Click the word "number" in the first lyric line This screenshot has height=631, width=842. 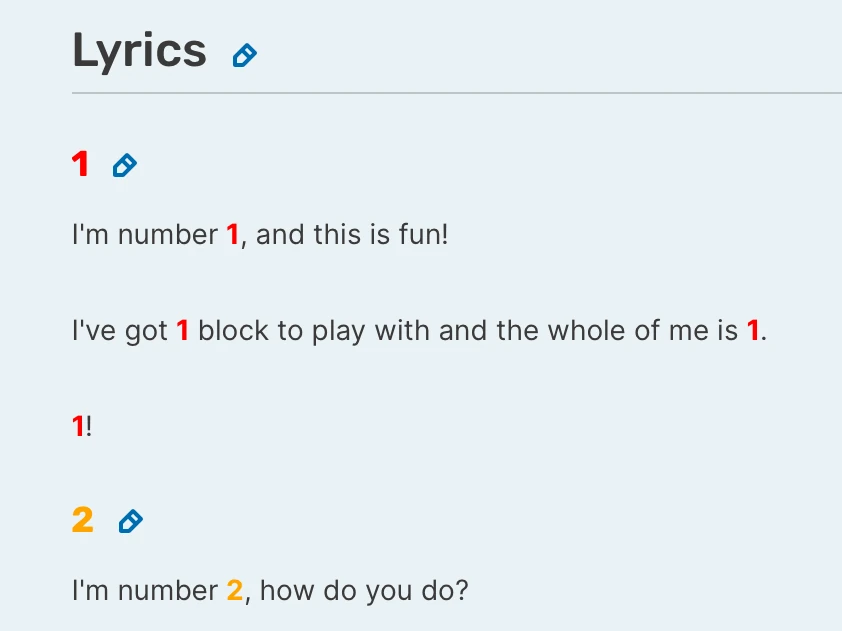(x=167, y=235)
